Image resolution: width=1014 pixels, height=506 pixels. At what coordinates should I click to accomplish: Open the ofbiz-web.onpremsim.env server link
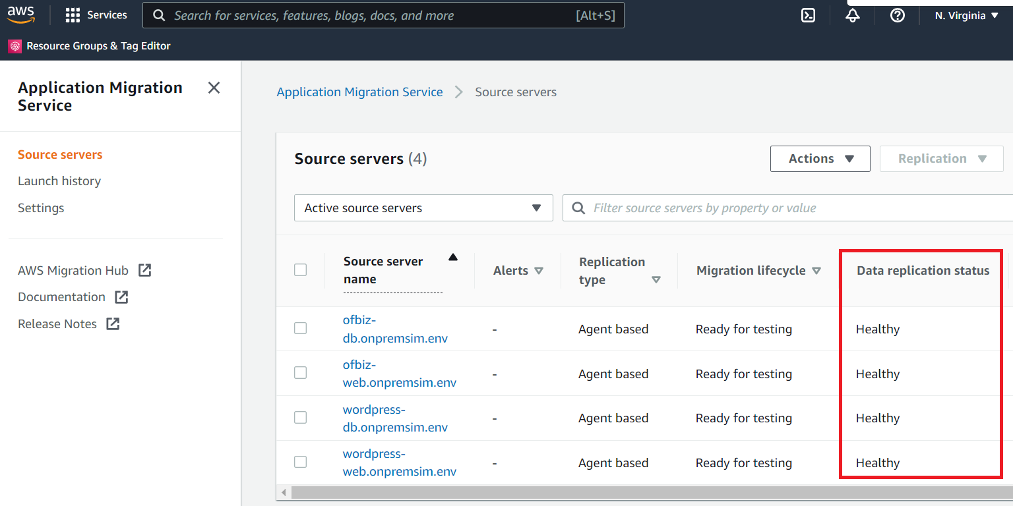point(399,373)
